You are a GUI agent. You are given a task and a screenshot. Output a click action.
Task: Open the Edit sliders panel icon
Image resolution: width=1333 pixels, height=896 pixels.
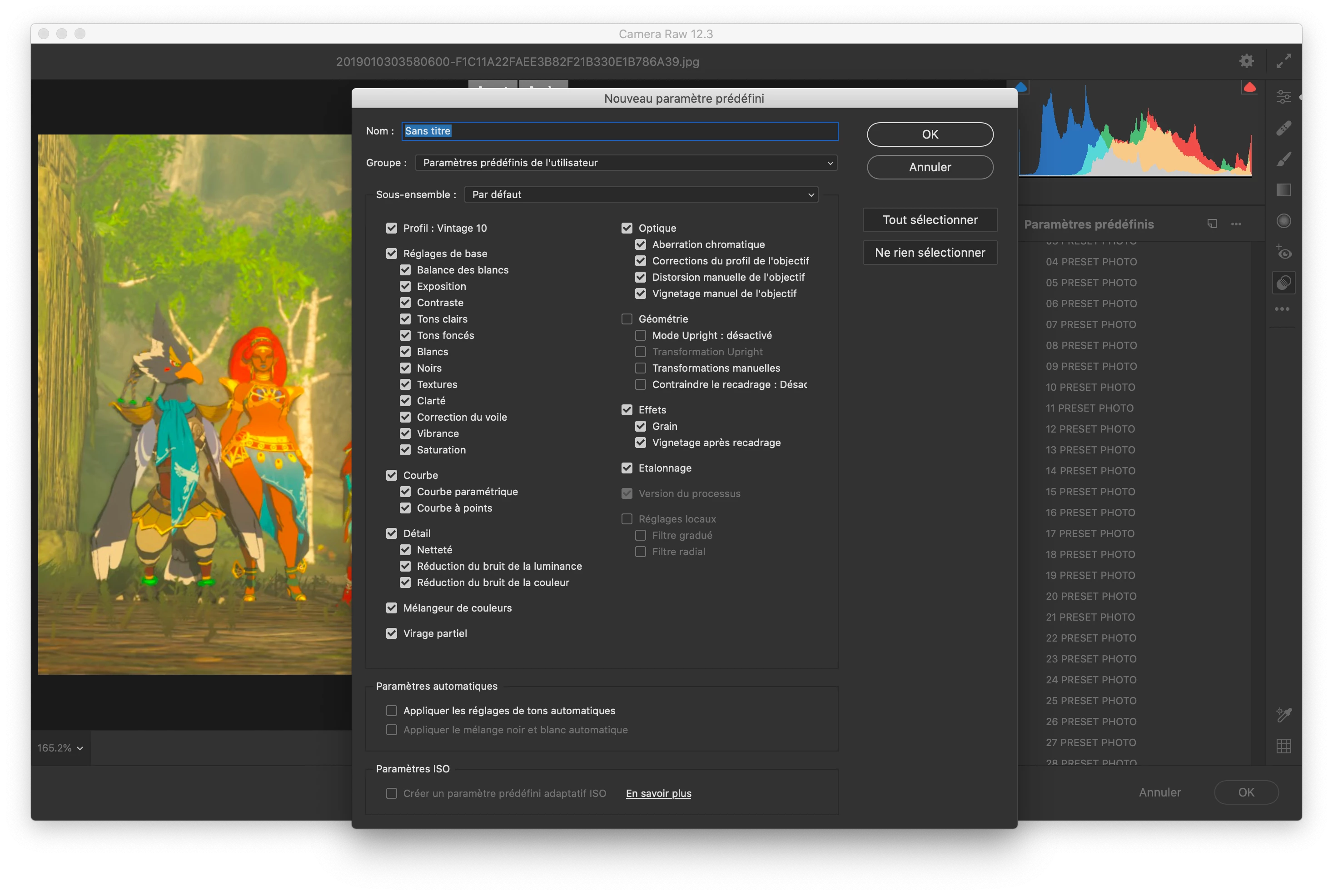point(1283,97)
